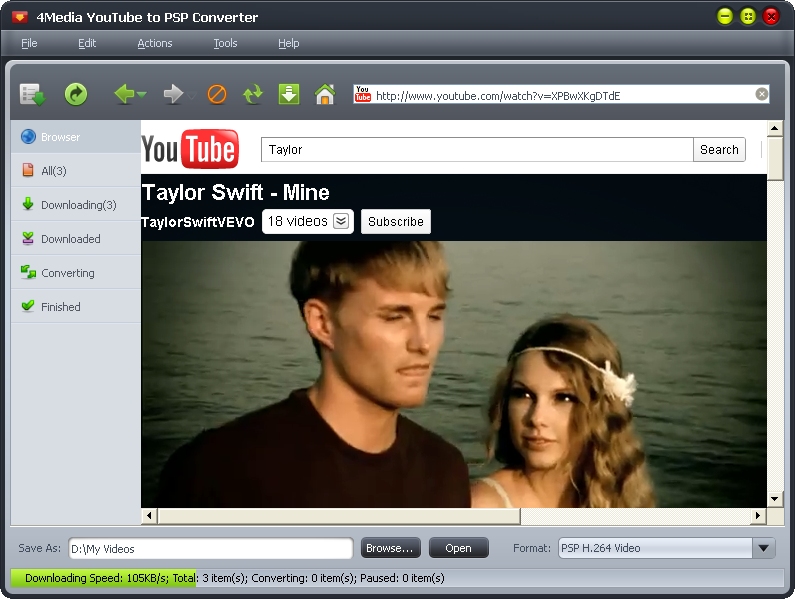Click YouTube search box containing Taylor
795x599 pixels.
(477, 150)
